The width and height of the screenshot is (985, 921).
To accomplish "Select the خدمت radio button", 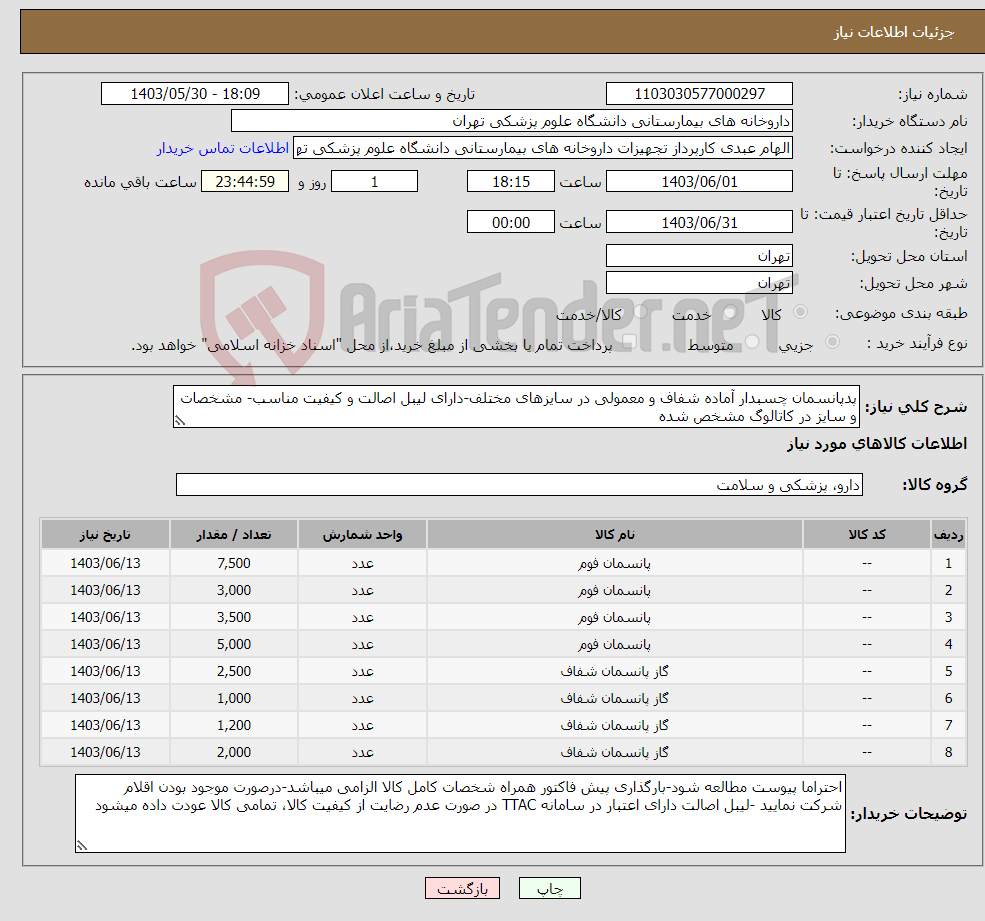I will pyautogui.click(x=729, y=312).
